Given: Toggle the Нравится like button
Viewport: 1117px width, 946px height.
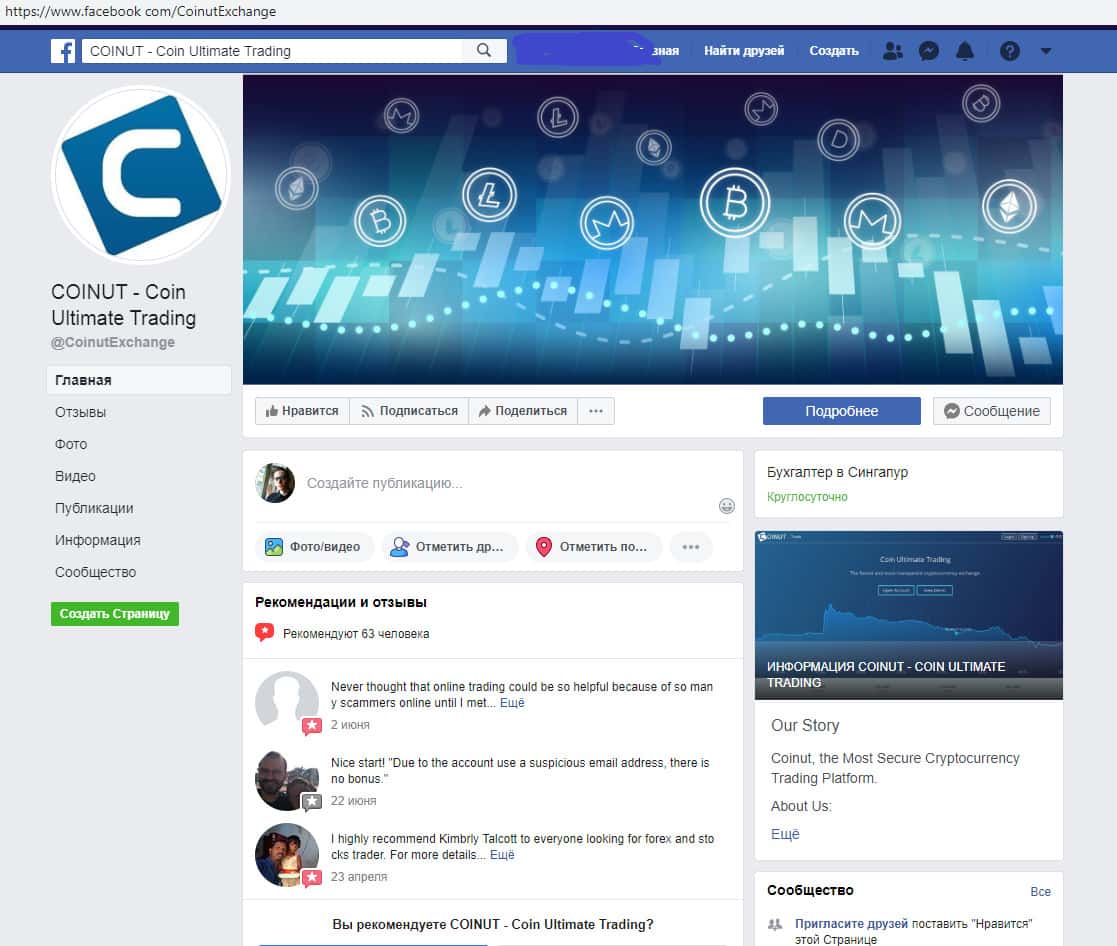Looking at the screenshot, I should pyautogui.click(x=302, y=411).
